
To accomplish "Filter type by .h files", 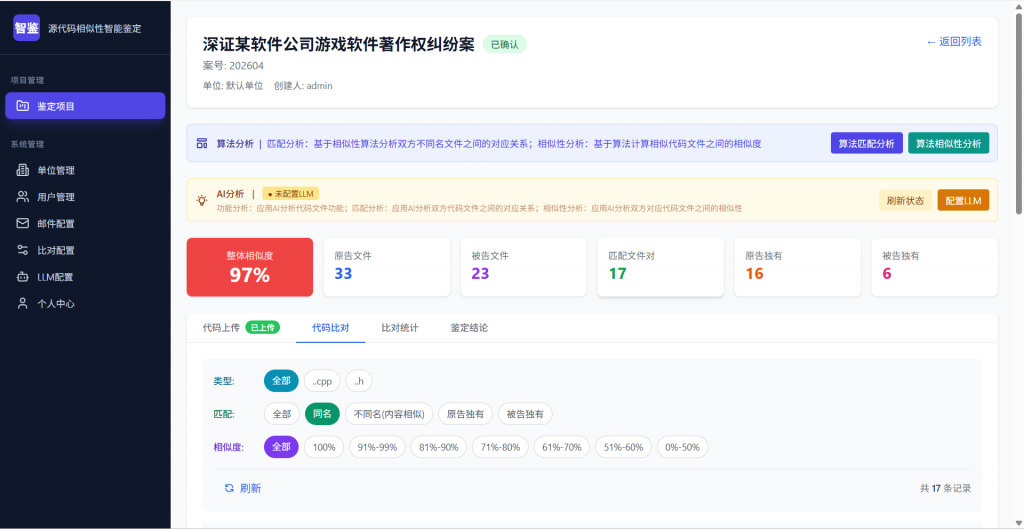I will [359, 381].
